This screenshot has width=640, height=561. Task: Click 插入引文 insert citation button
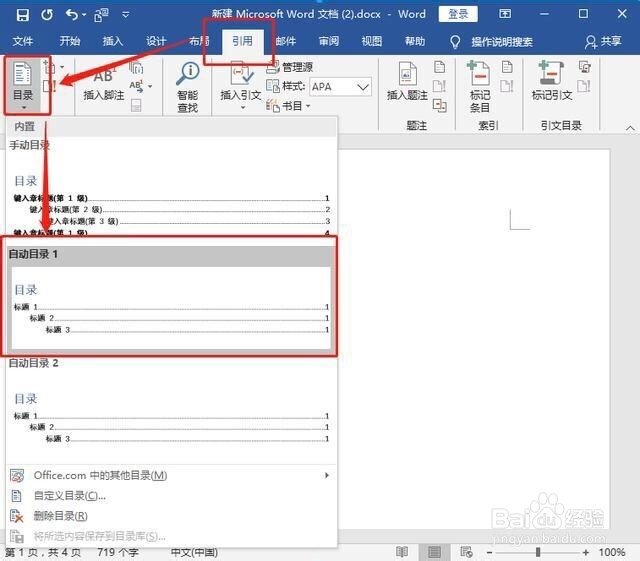(x=241, y=85)
